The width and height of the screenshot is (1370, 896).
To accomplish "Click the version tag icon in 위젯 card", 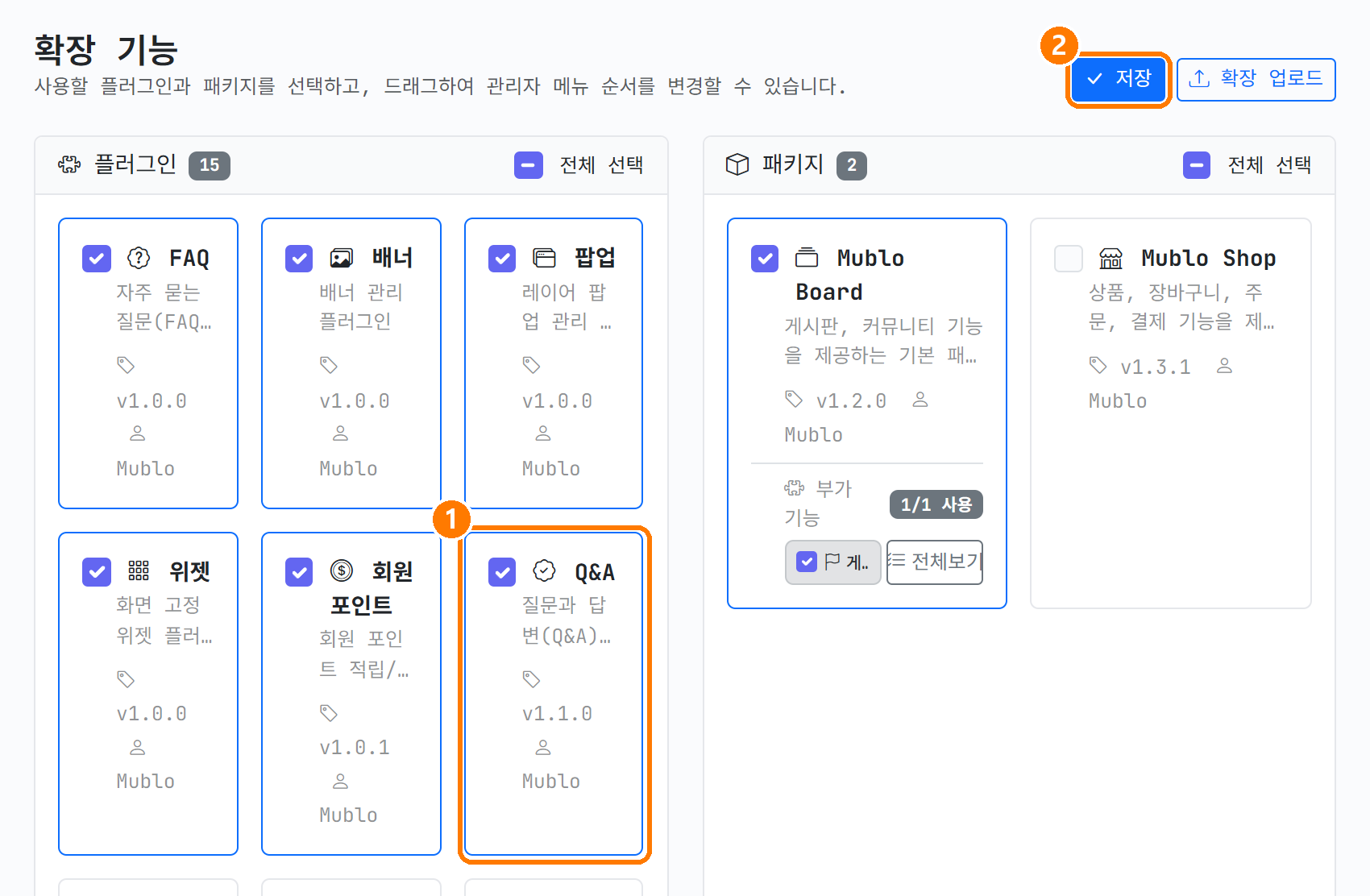I will point(126,679).
